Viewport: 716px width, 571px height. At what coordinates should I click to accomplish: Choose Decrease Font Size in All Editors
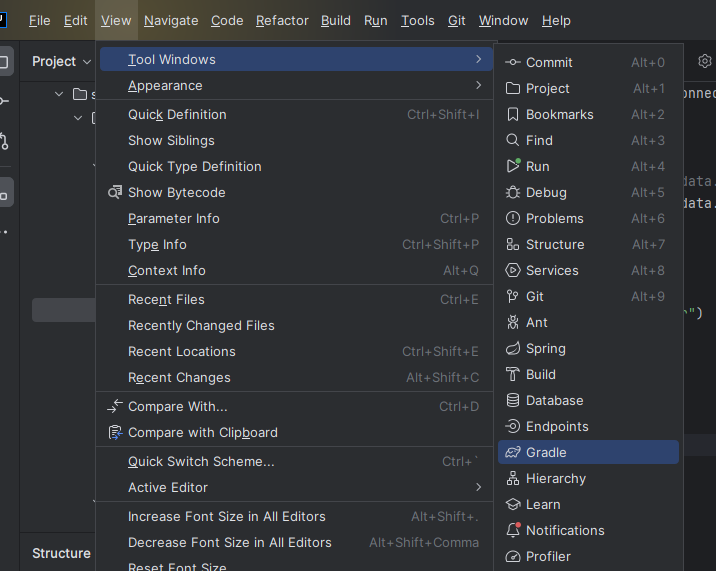point(296,542)
